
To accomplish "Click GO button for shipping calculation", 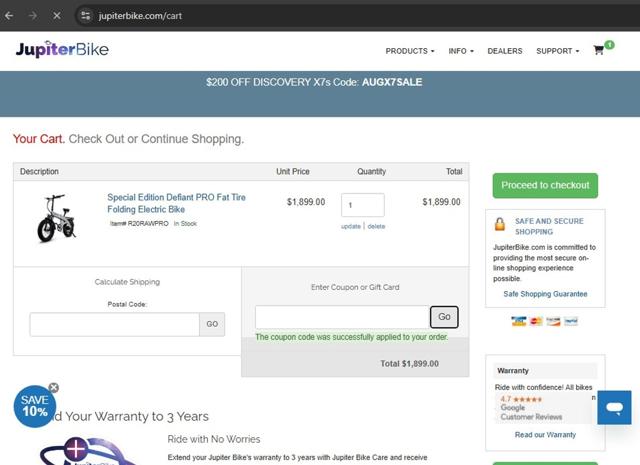I will pos(212,325).
